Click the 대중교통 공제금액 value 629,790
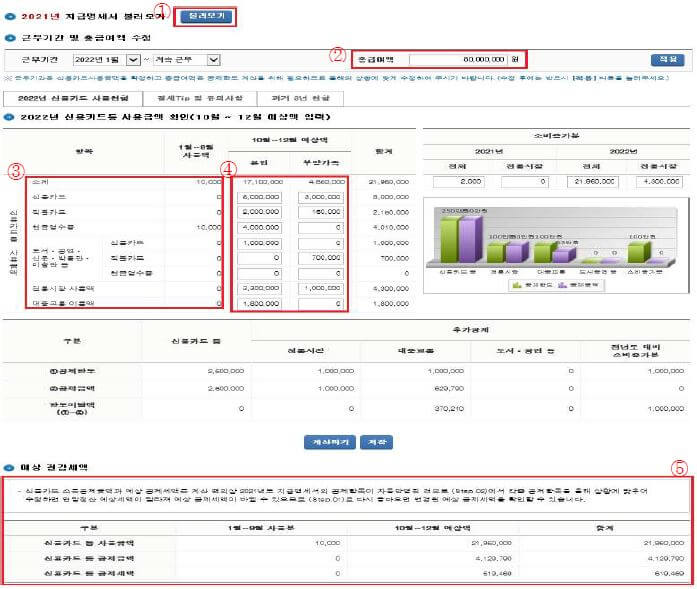The height and width of the screenshot is (589, 697). pyautogui.click(x=449, y=389)
